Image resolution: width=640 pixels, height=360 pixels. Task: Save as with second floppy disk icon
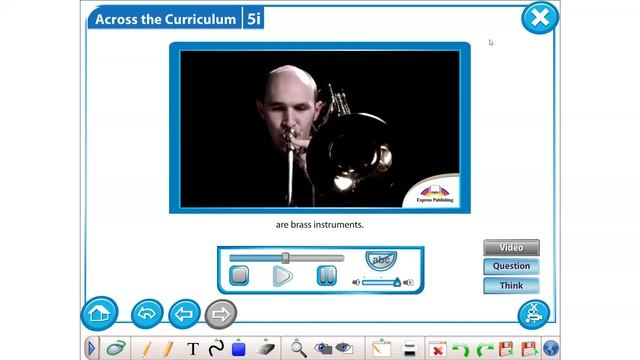529,349
